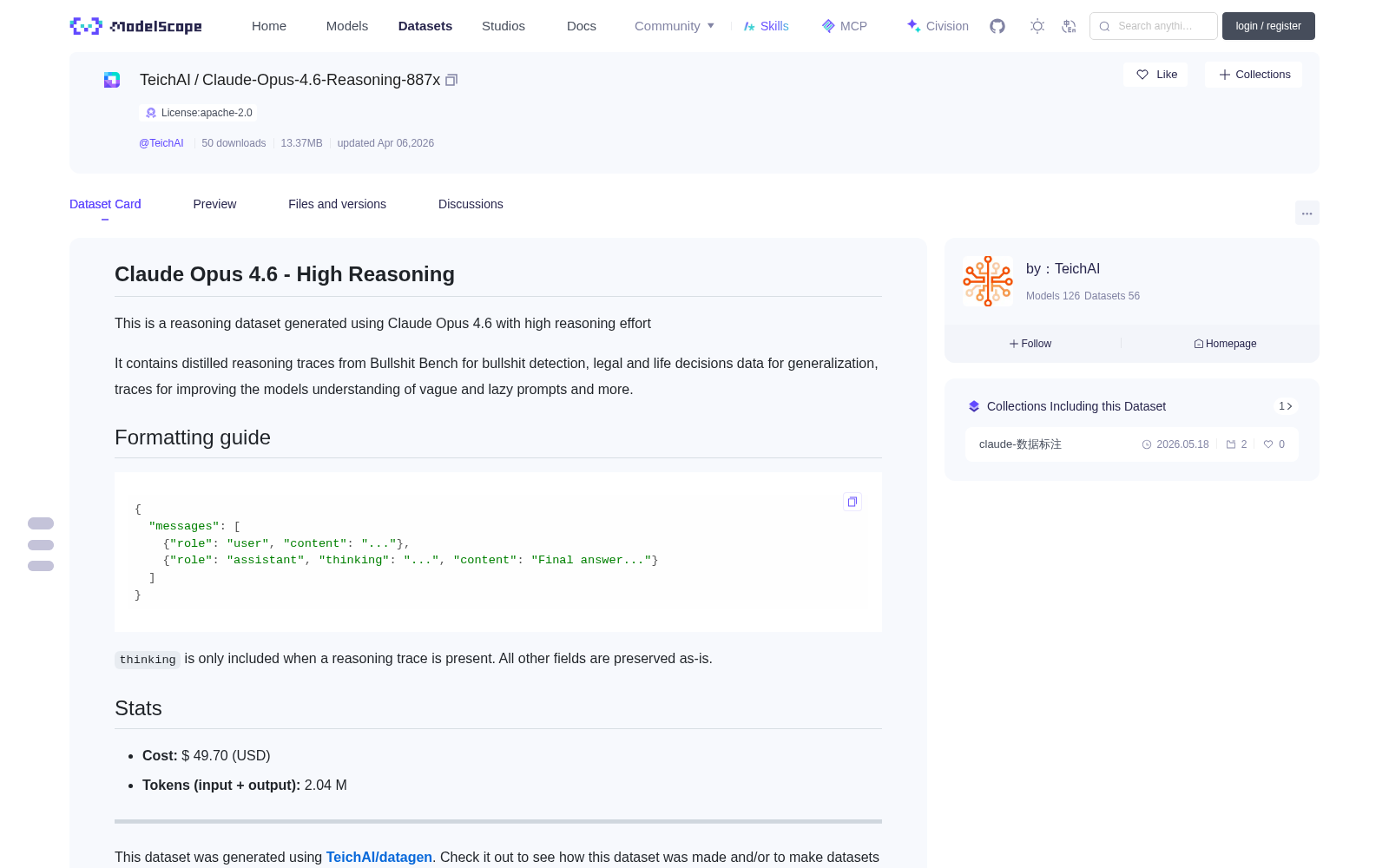
Task: Like this dataset with heart button
Action: (x=1156, y=75)
